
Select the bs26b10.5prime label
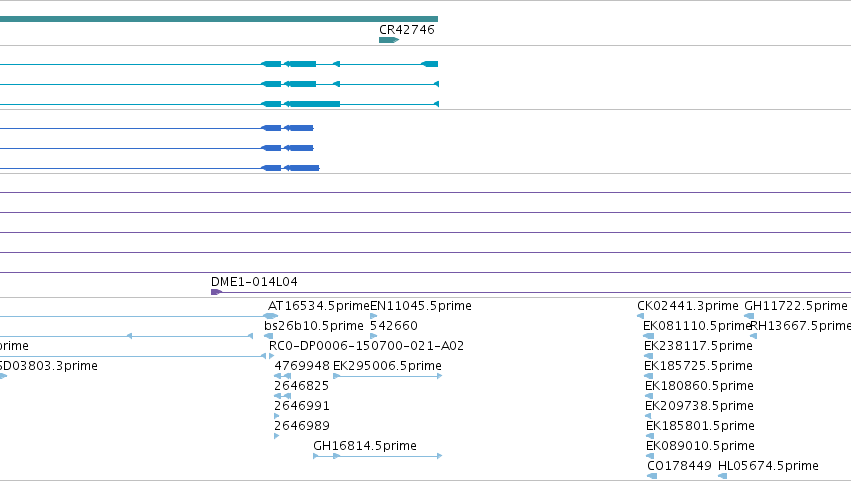[x=314, y=326]
